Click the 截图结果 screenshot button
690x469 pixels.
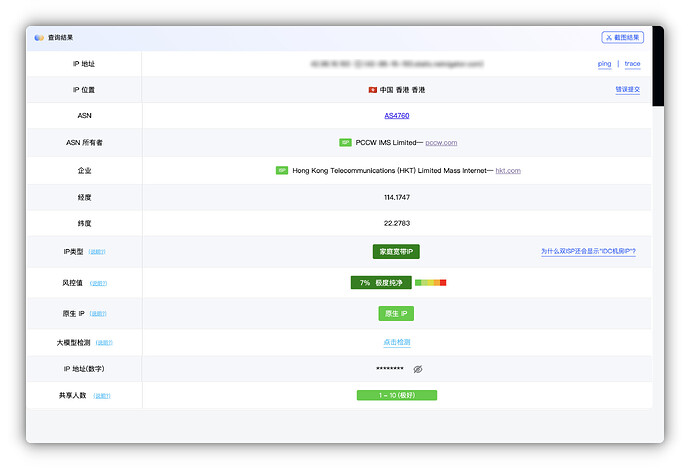click(622, 37)
